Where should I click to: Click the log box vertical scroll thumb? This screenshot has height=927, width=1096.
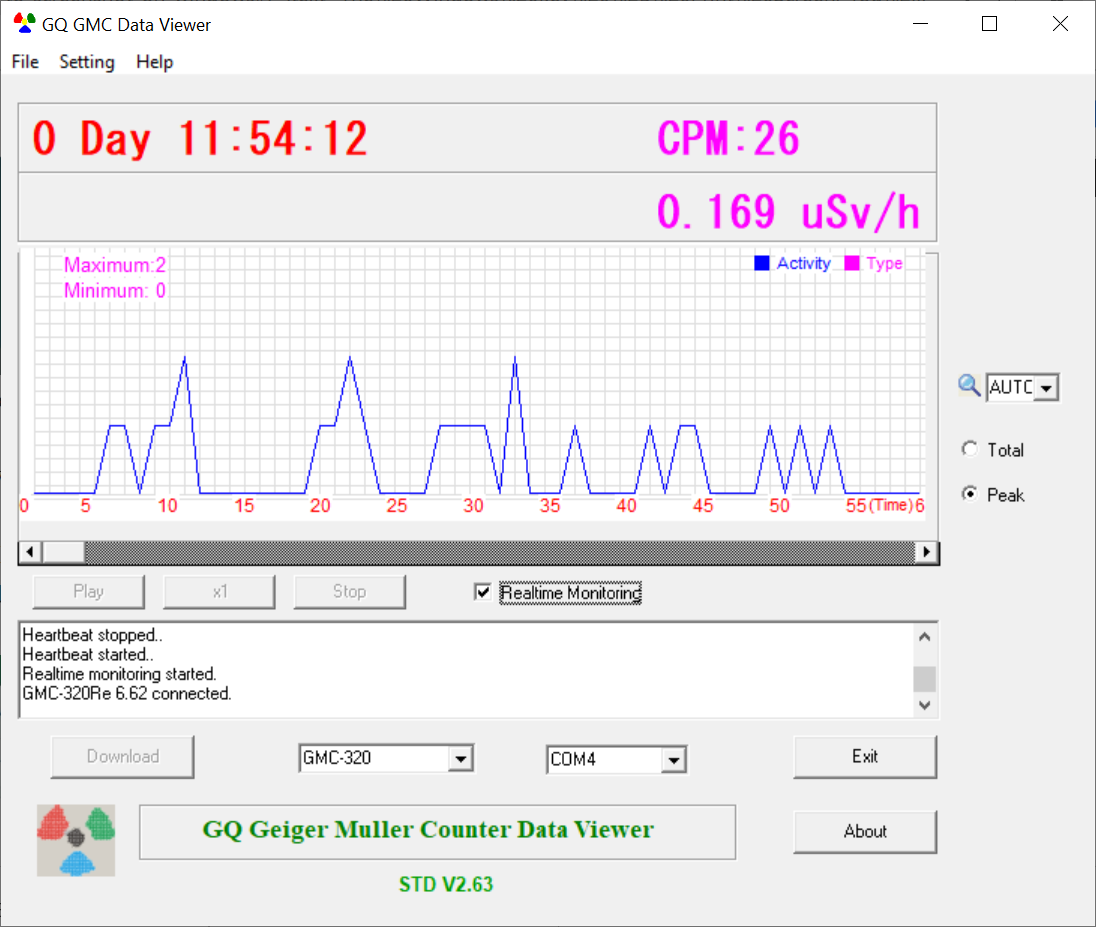925,678
